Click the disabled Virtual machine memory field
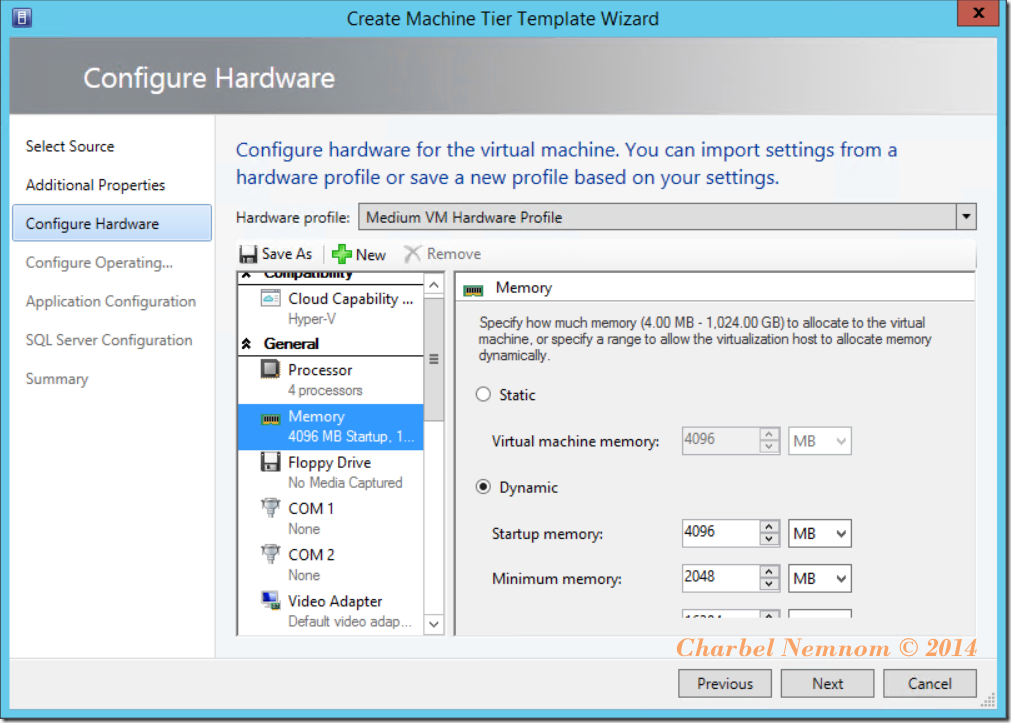This screenshot has height=723, width=1011. point(721,441)
